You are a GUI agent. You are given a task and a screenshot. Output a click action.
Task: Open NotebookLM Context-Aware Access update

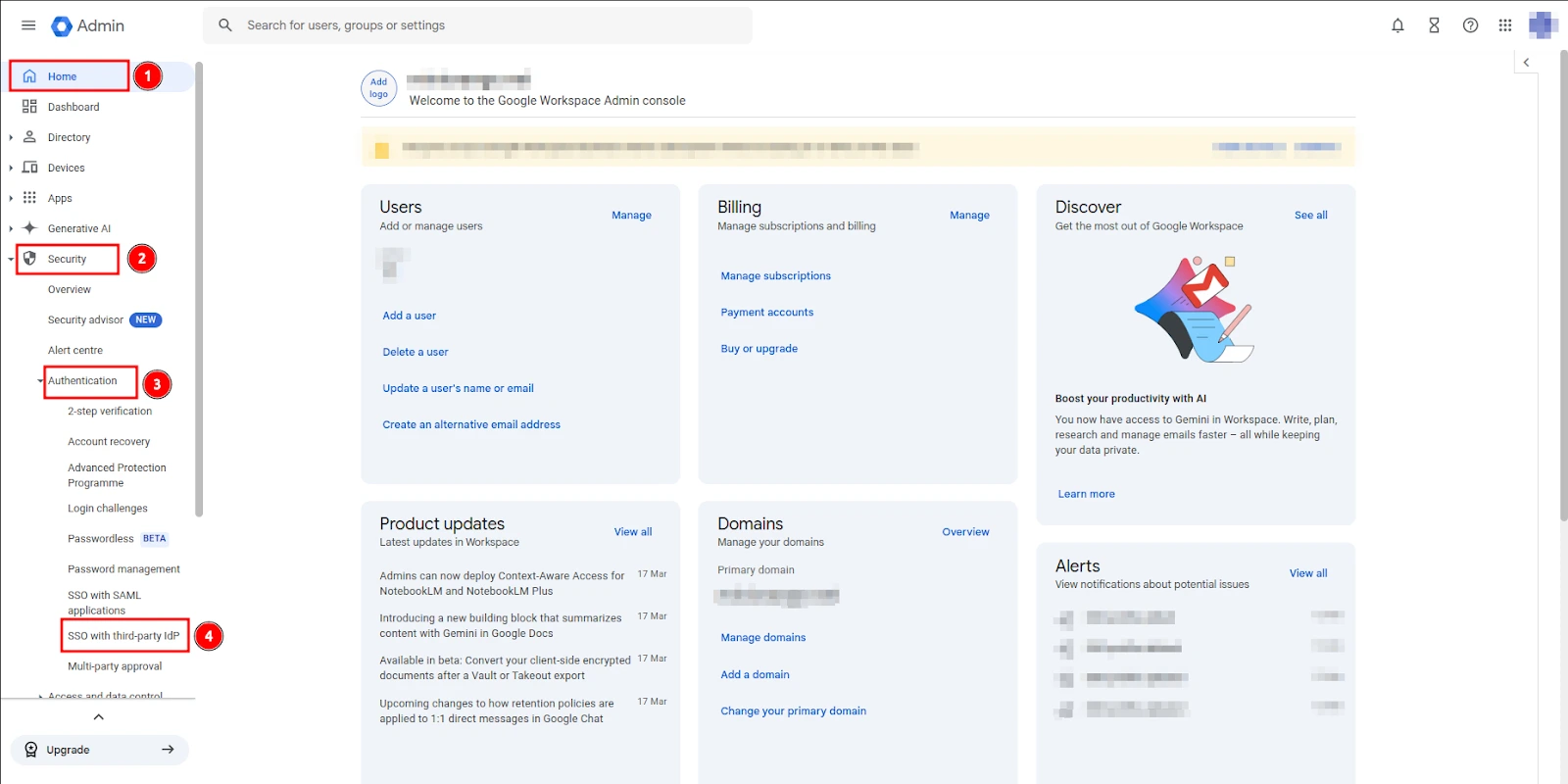pos(502,583)
